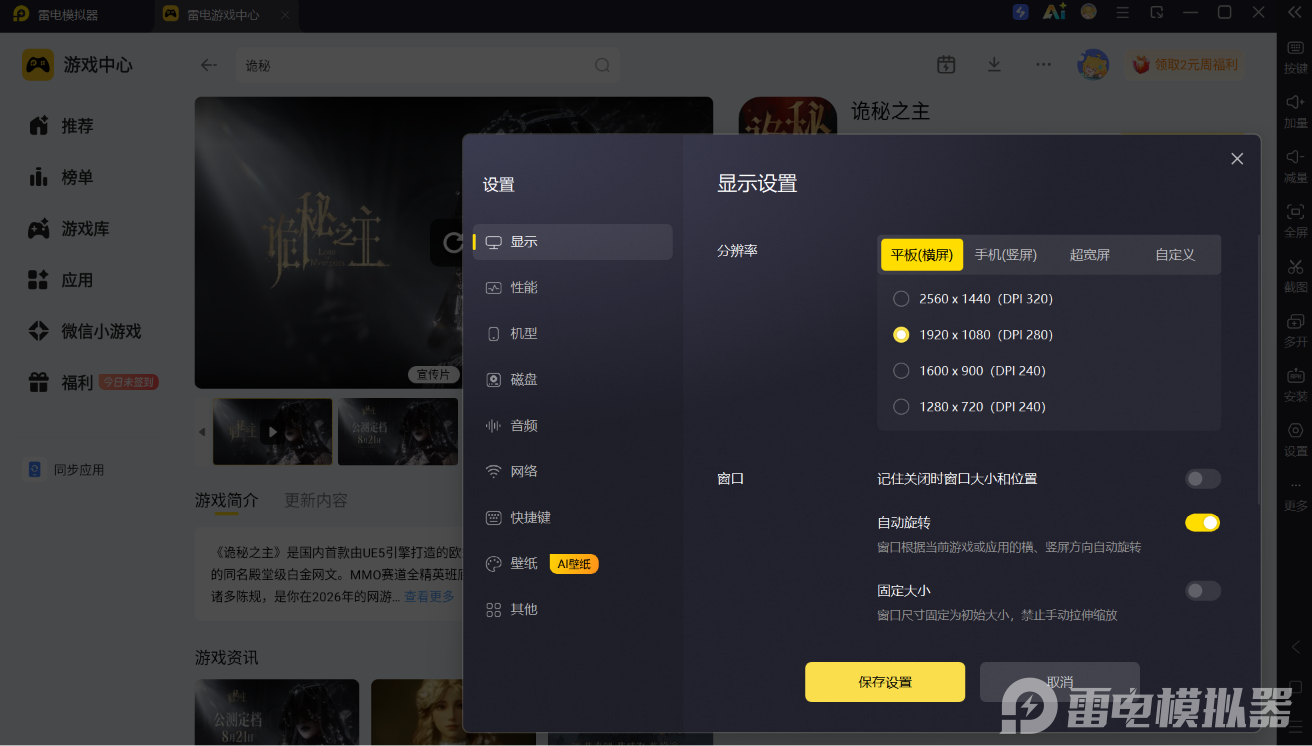Switch to the 雷电模拟器 window tab
This screenshot has width=1312, height=746.
click(56, 15)
